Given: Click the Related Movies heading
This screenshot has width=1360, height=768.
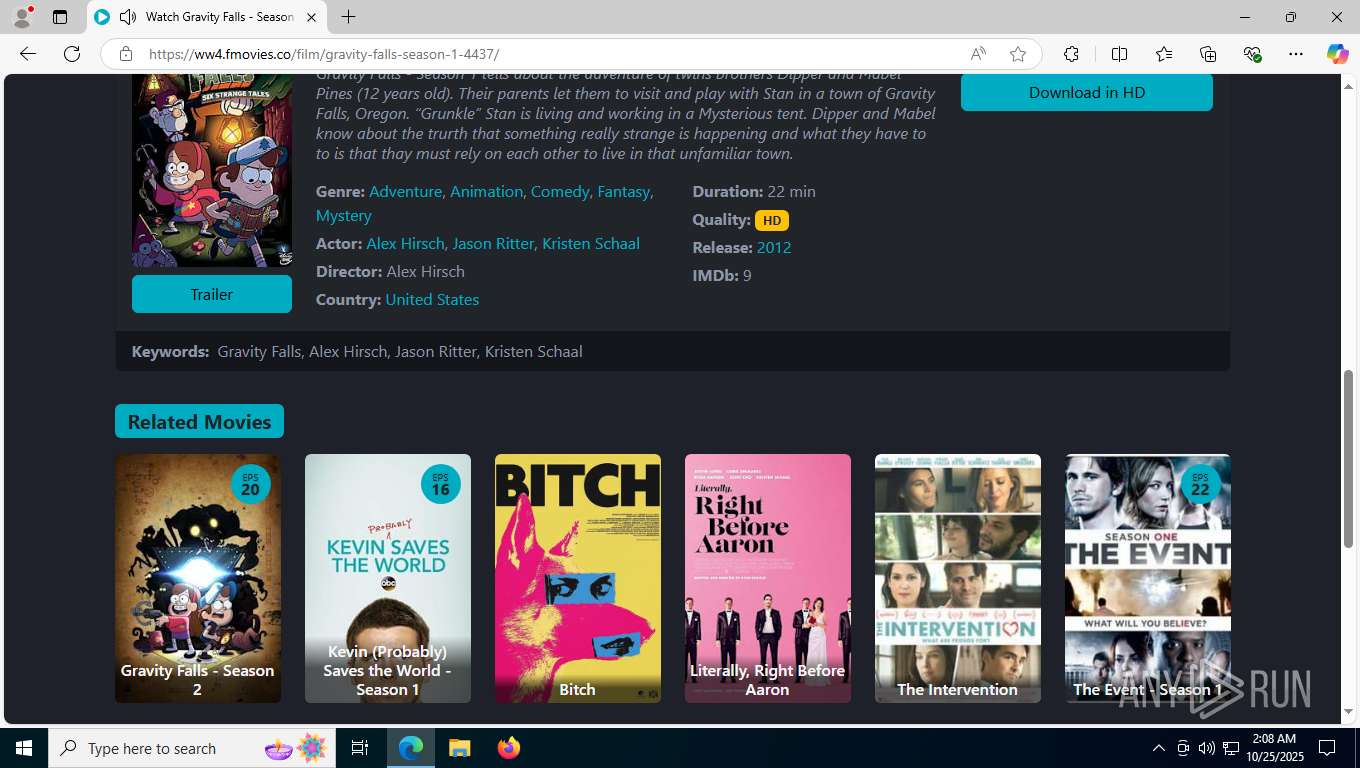Looking at the screenshot, I should [199, 421].
